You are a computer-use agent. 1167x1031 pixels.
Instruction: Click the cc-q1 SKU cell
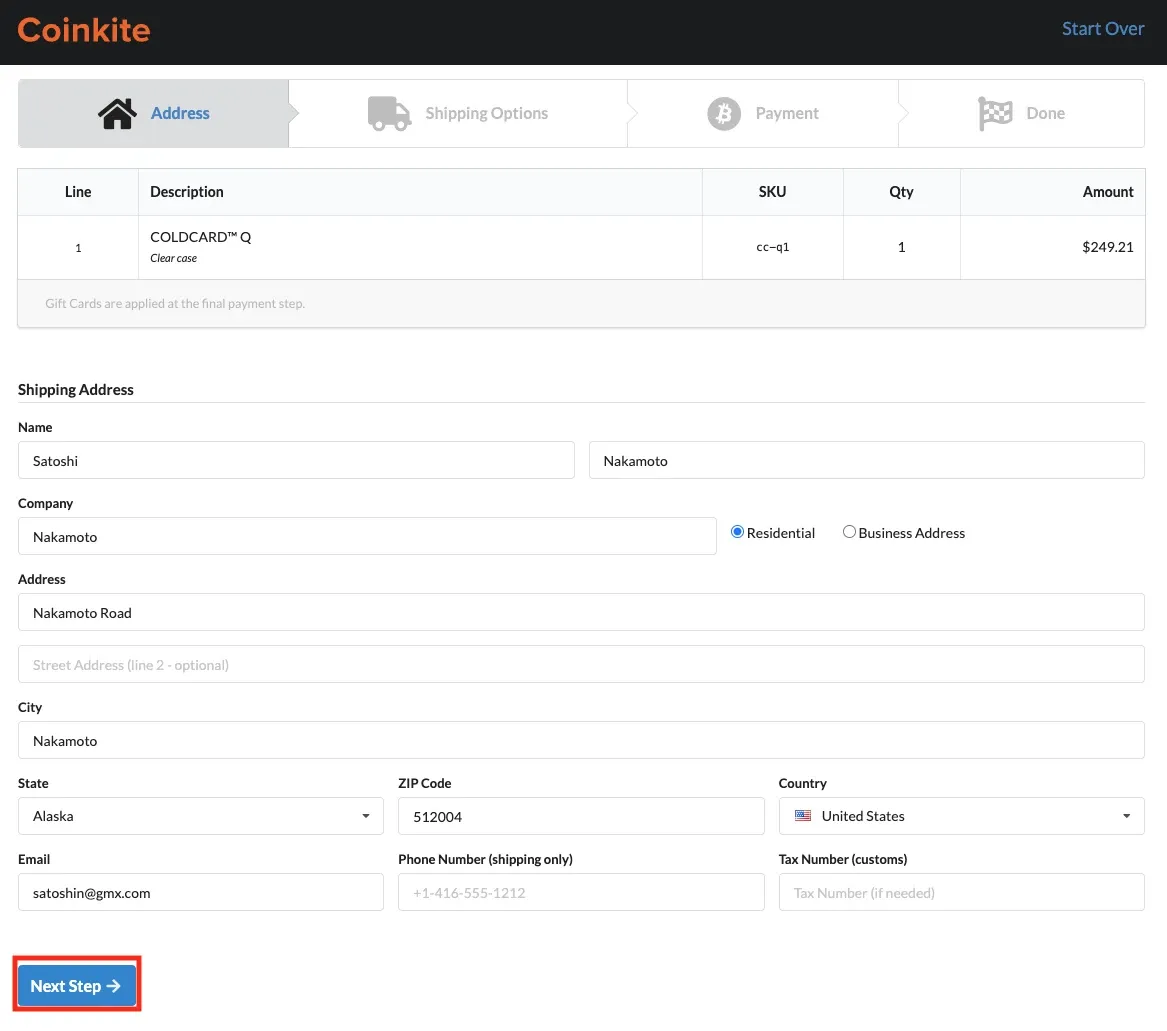773,247
